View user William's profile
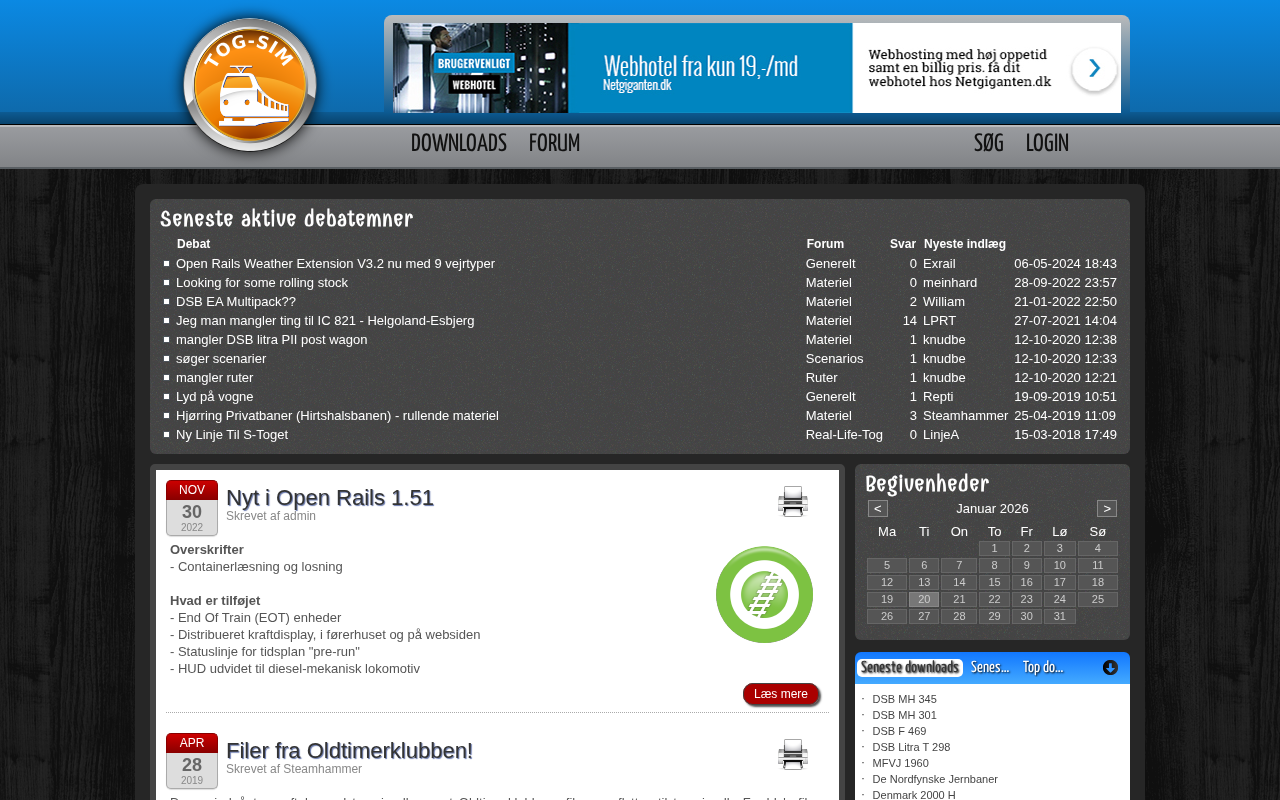 (x=944, y=302)
